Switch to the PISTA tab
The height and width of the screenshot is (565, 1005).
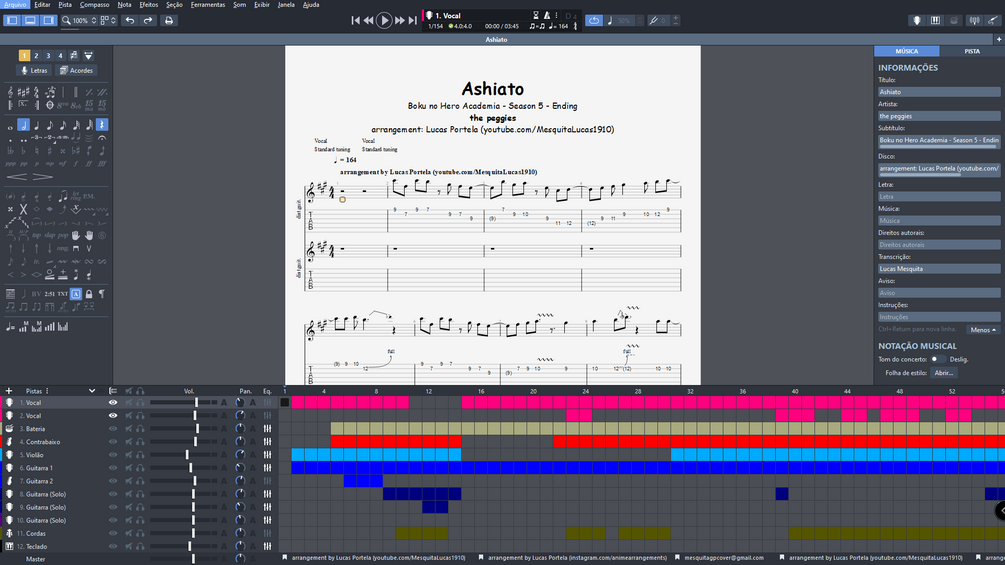point(972,51)
